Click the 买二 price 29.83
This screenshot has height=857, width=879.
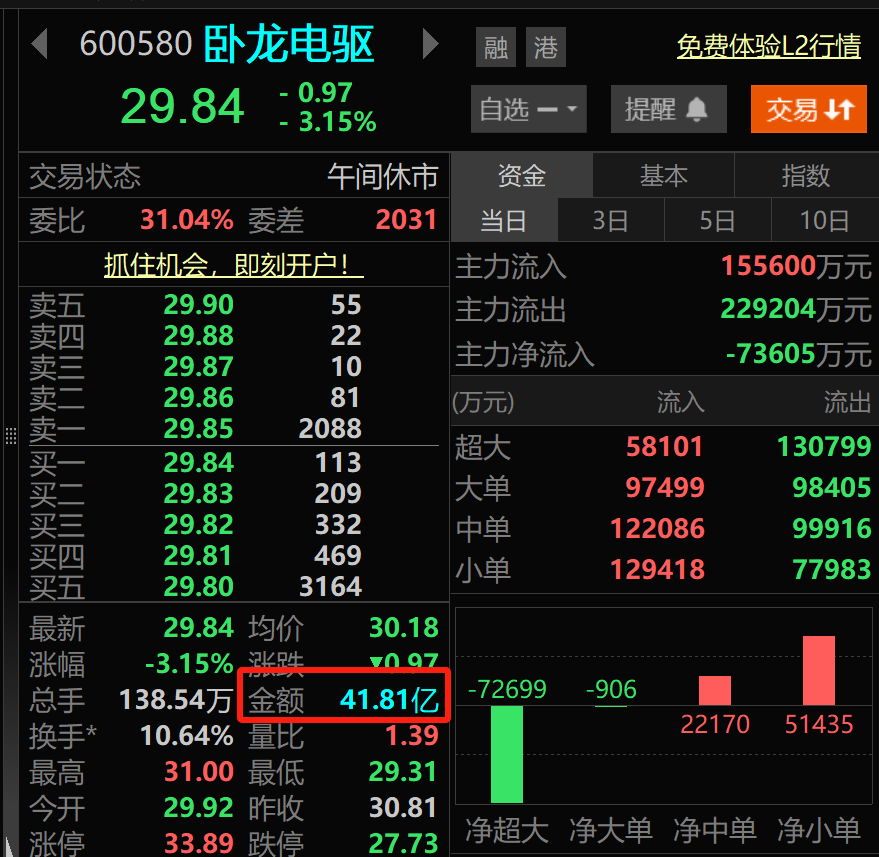[x=198, y=494]
